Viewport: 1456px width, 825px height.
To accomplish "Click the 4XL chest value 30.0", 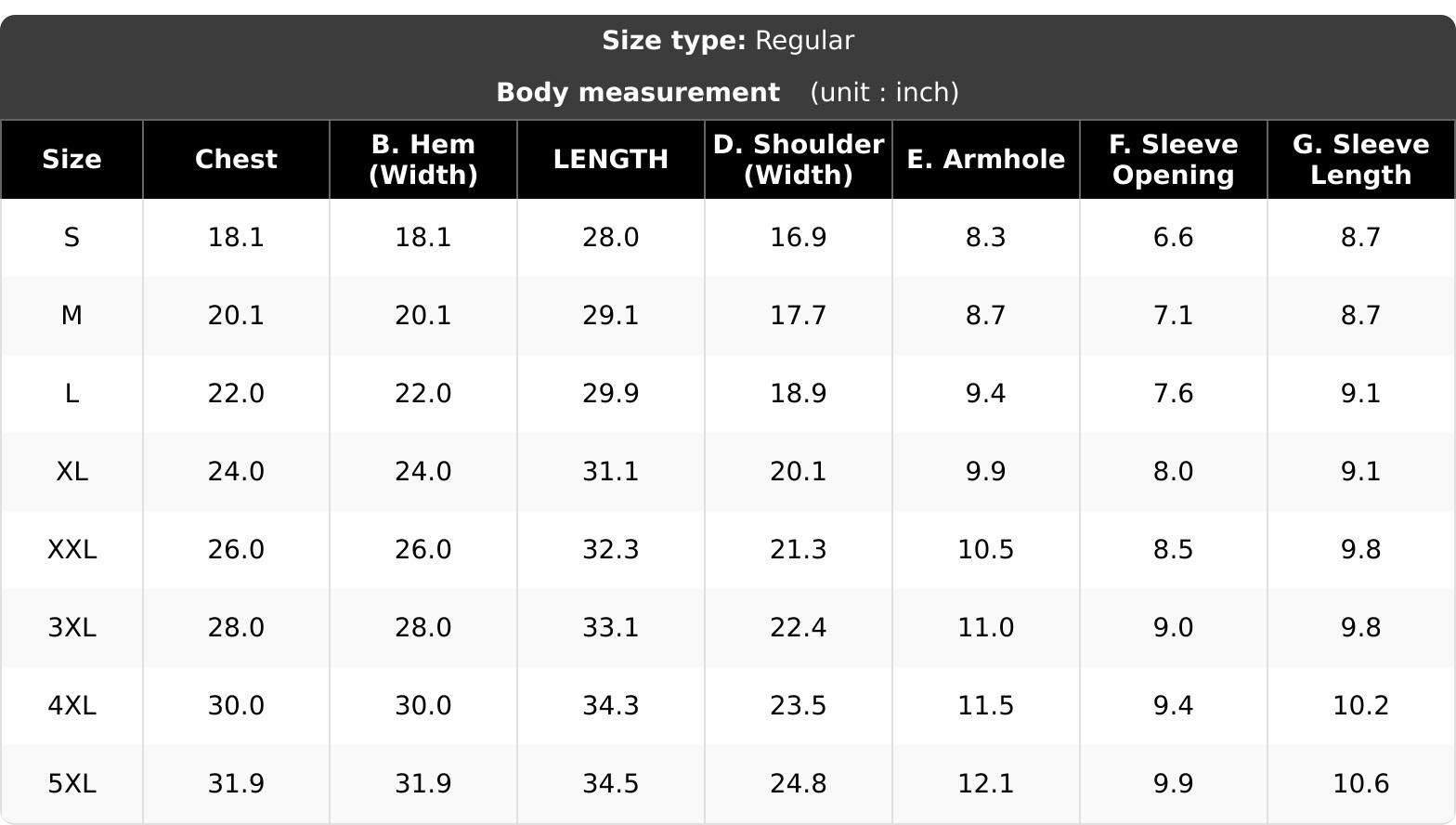I will (236, 706).
